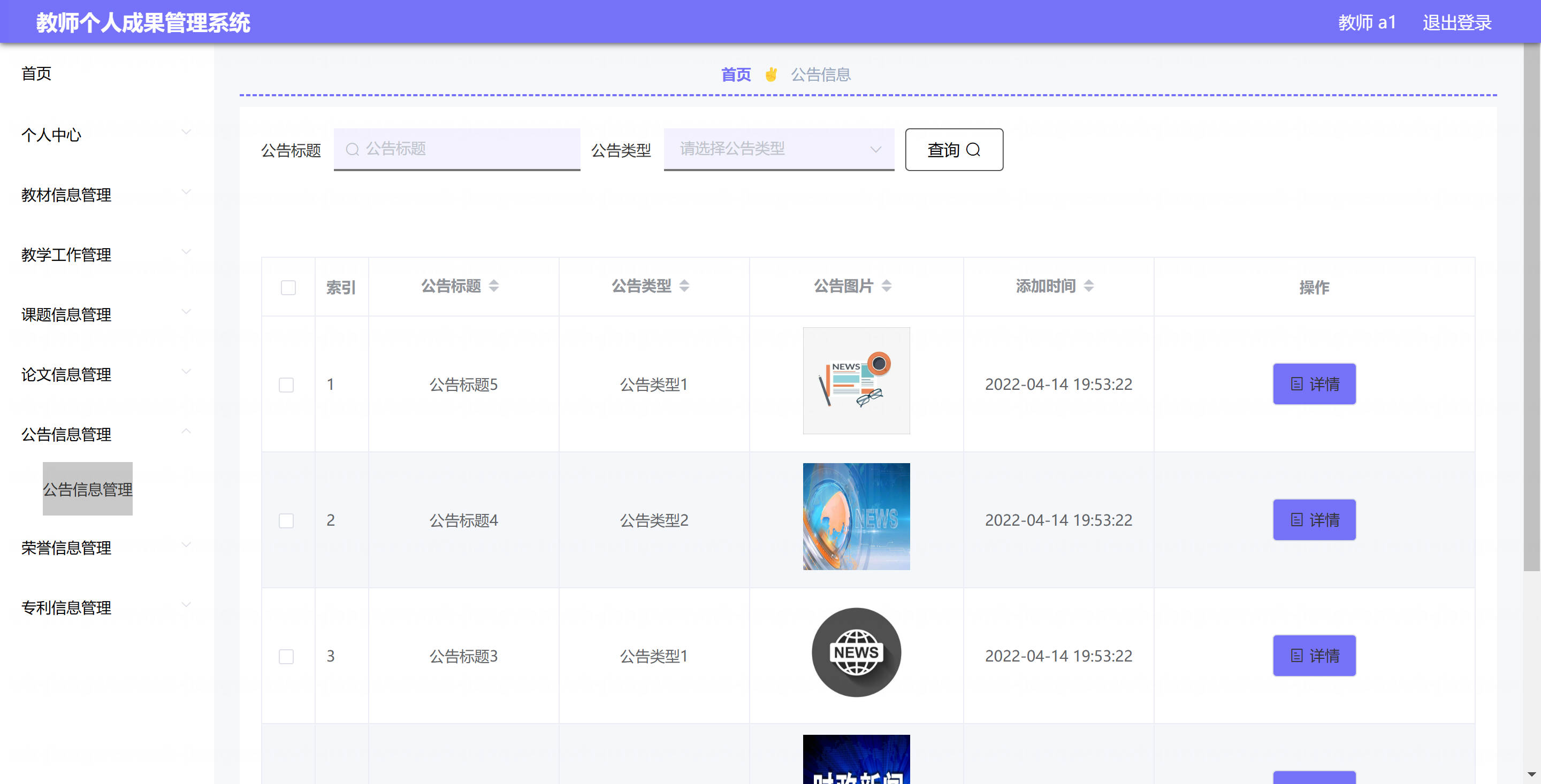Check the checkbox for row 公告标题3
1541x784 pixels.
pos(286,656)
